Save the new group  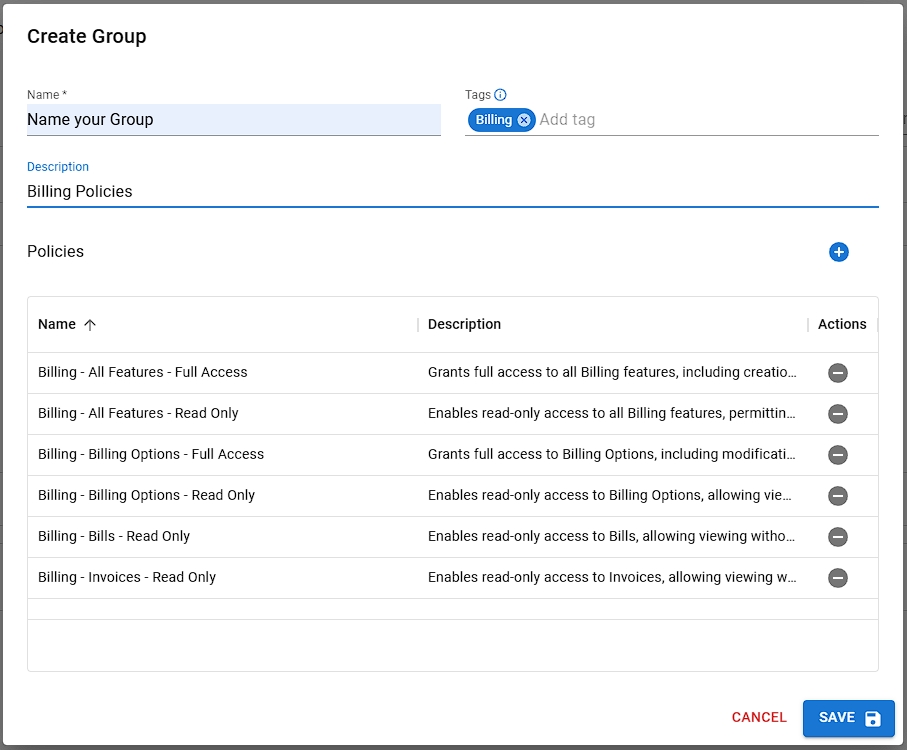coord(848,718)
